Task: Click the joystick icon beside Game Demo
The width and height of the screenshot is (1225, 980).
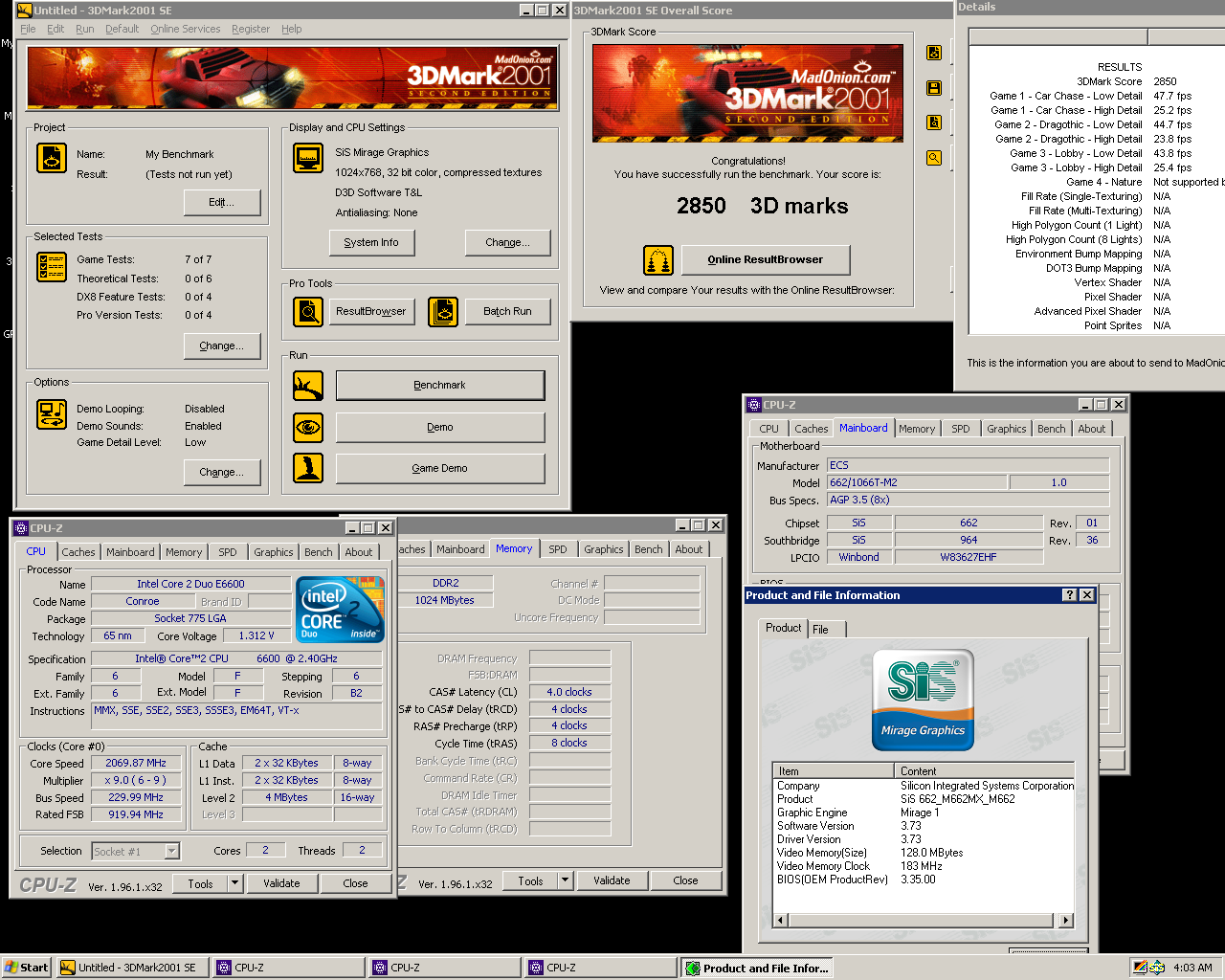Action: (x=308, y=468)
